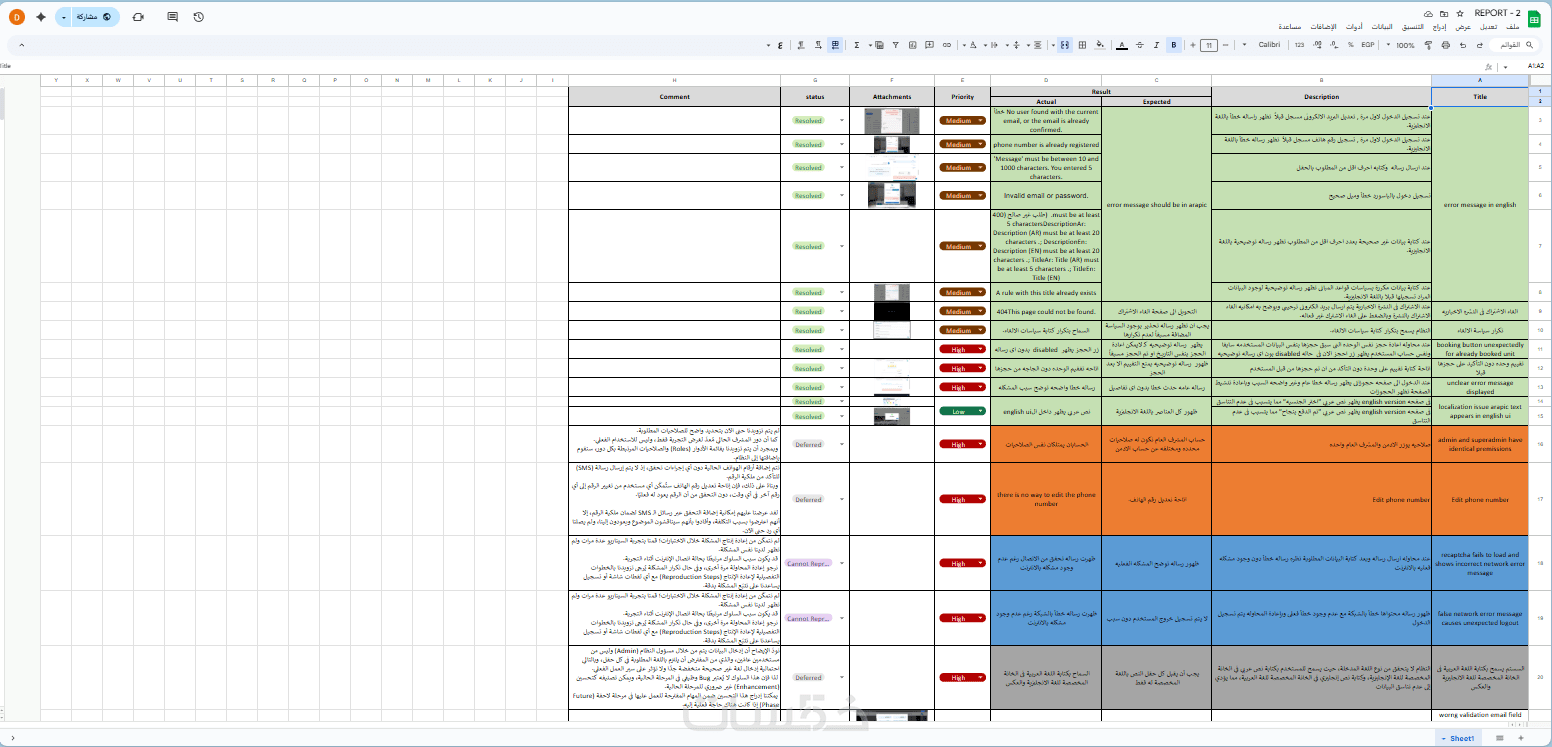Open the text color picker

[1121, 45]
